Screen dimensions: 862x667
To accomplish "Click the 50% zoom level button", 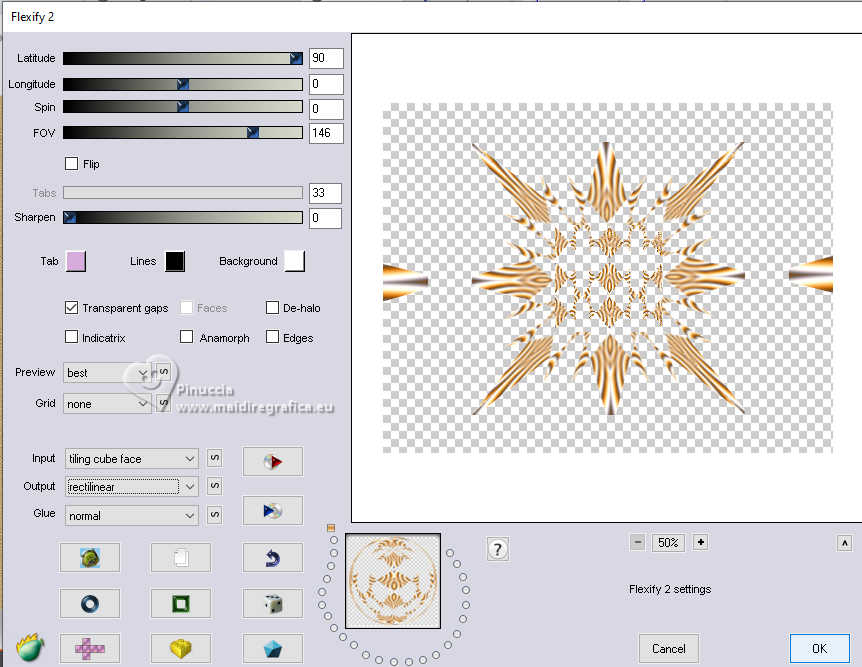I will (x=668, y=543).
